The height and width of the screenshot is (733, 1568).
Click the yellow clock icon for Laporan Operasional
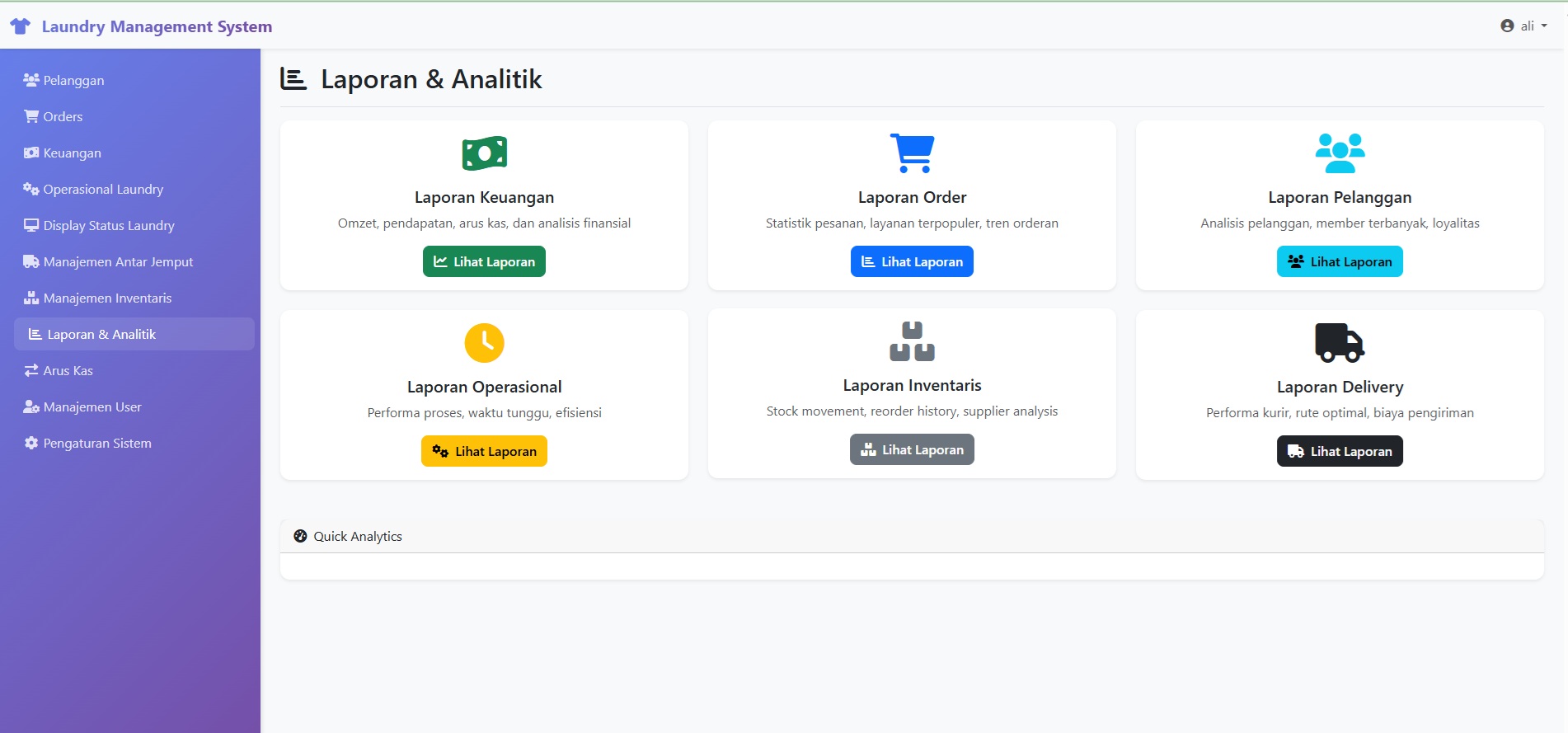pyautogui.click(x=484, y=343)
